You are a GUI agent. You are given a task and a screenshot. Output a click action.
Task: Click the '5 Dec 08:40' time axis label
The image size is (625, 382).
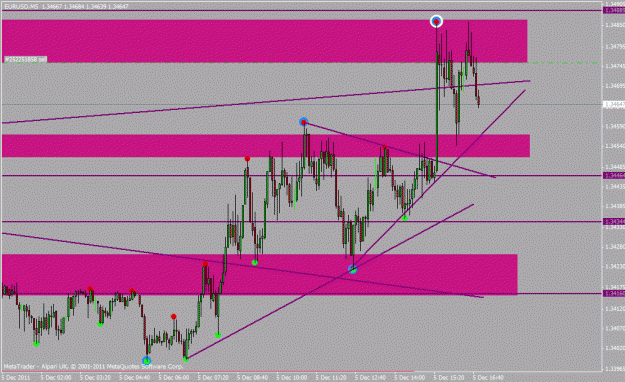(253, 377)
